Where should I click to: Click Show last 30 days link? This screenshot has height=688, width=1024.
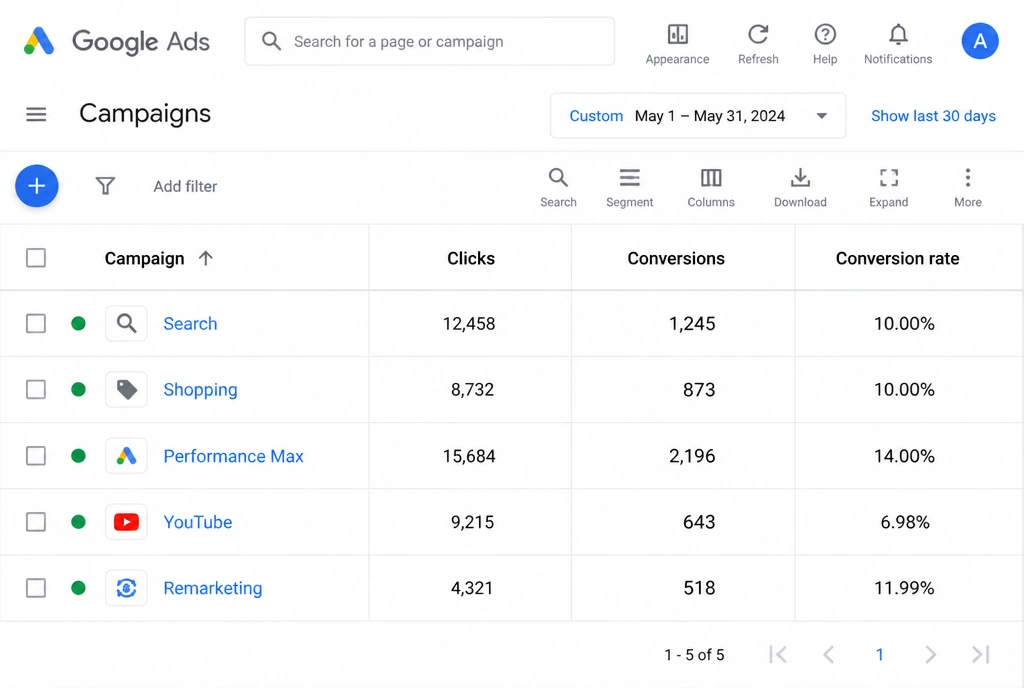click(933, 116)
